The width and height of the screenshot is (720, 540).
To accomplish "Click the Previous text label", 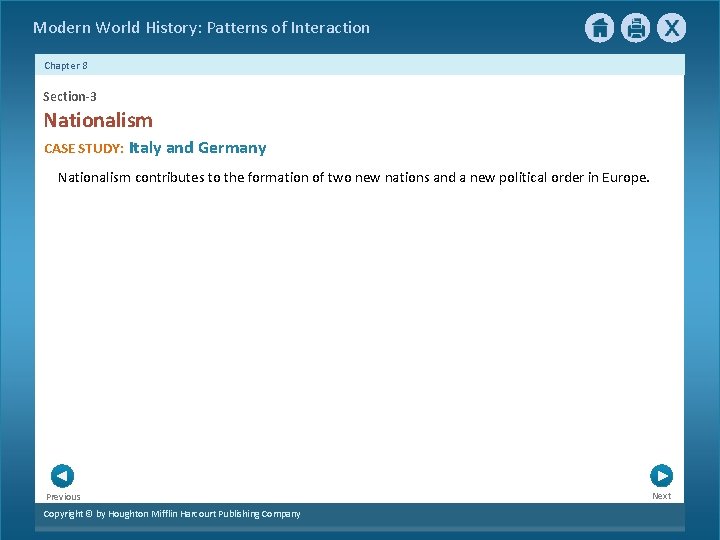I will (63, 497).
